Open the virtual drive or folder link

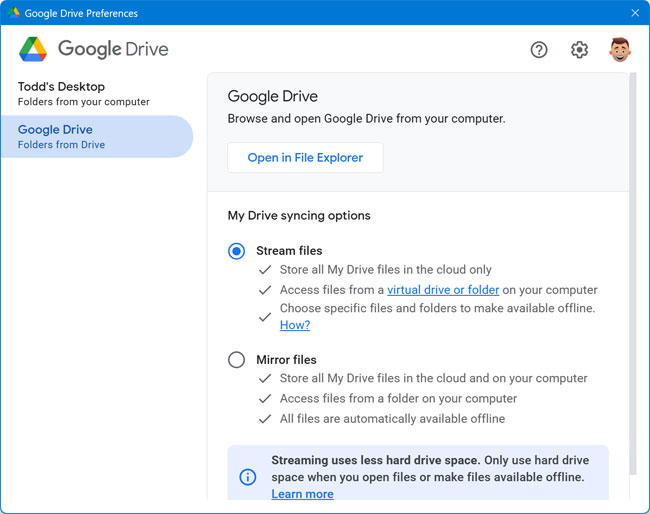[443, 290]
